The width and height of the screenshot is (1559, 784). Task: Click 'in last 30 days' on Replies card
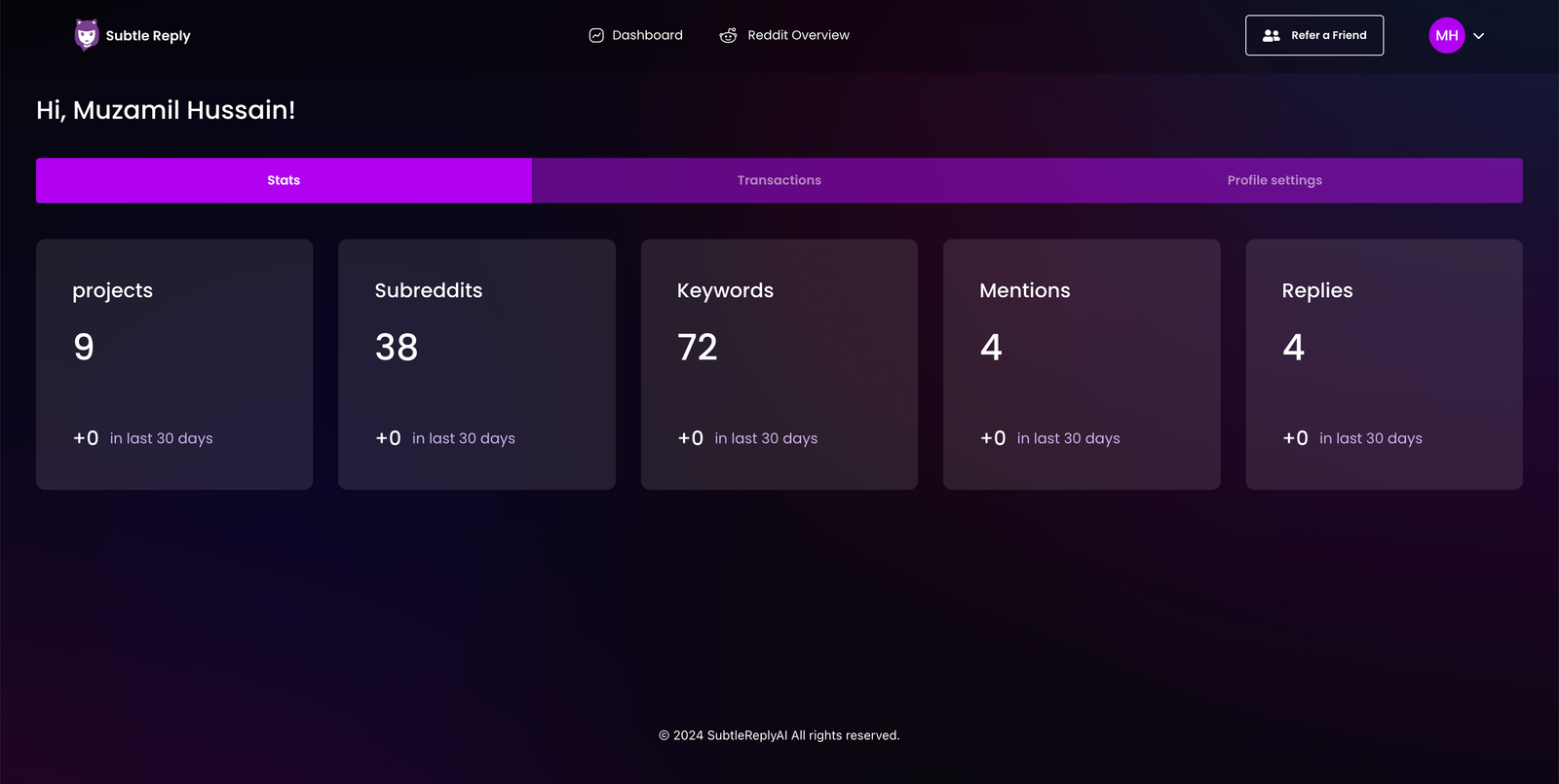click(1371, 438)
